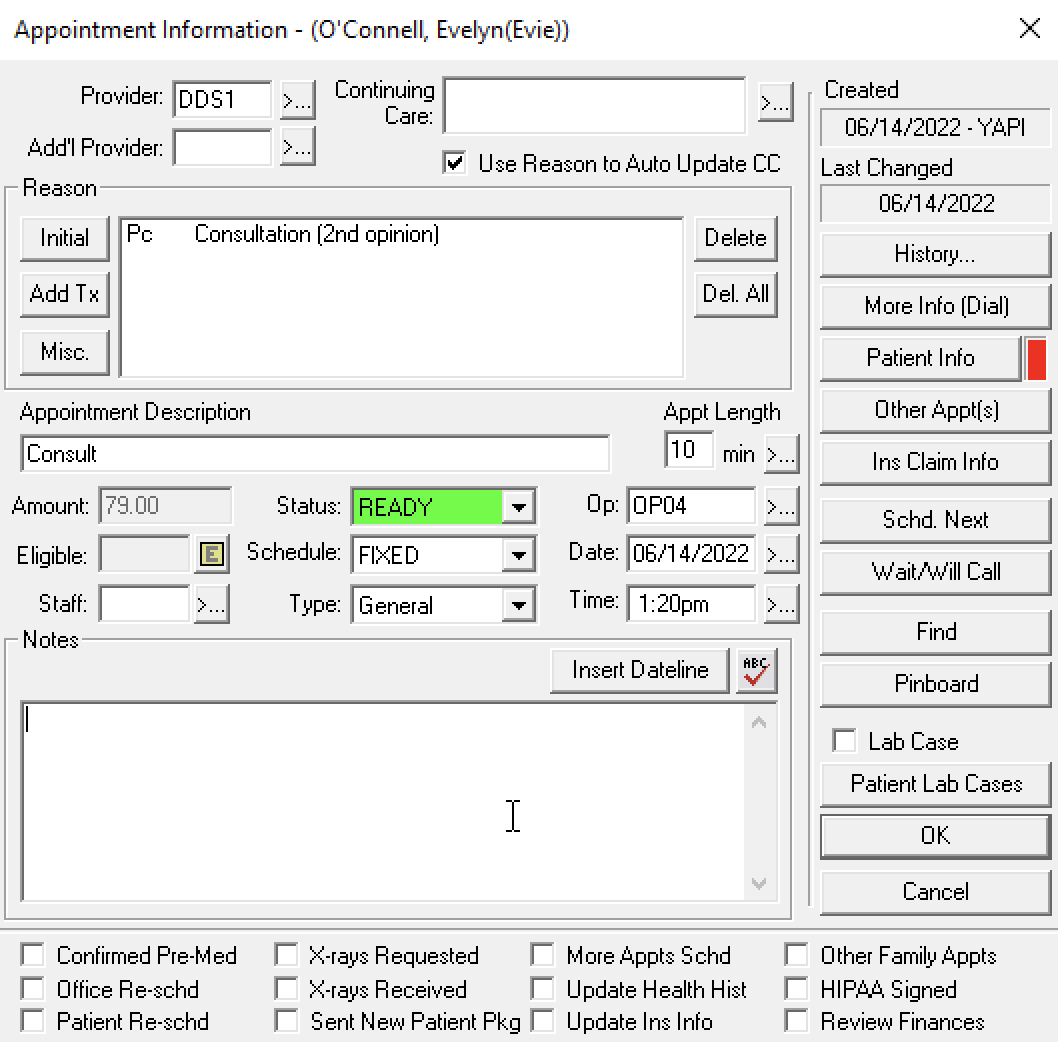Expand the Schedule FIXED dropdown

click(518, 555)
